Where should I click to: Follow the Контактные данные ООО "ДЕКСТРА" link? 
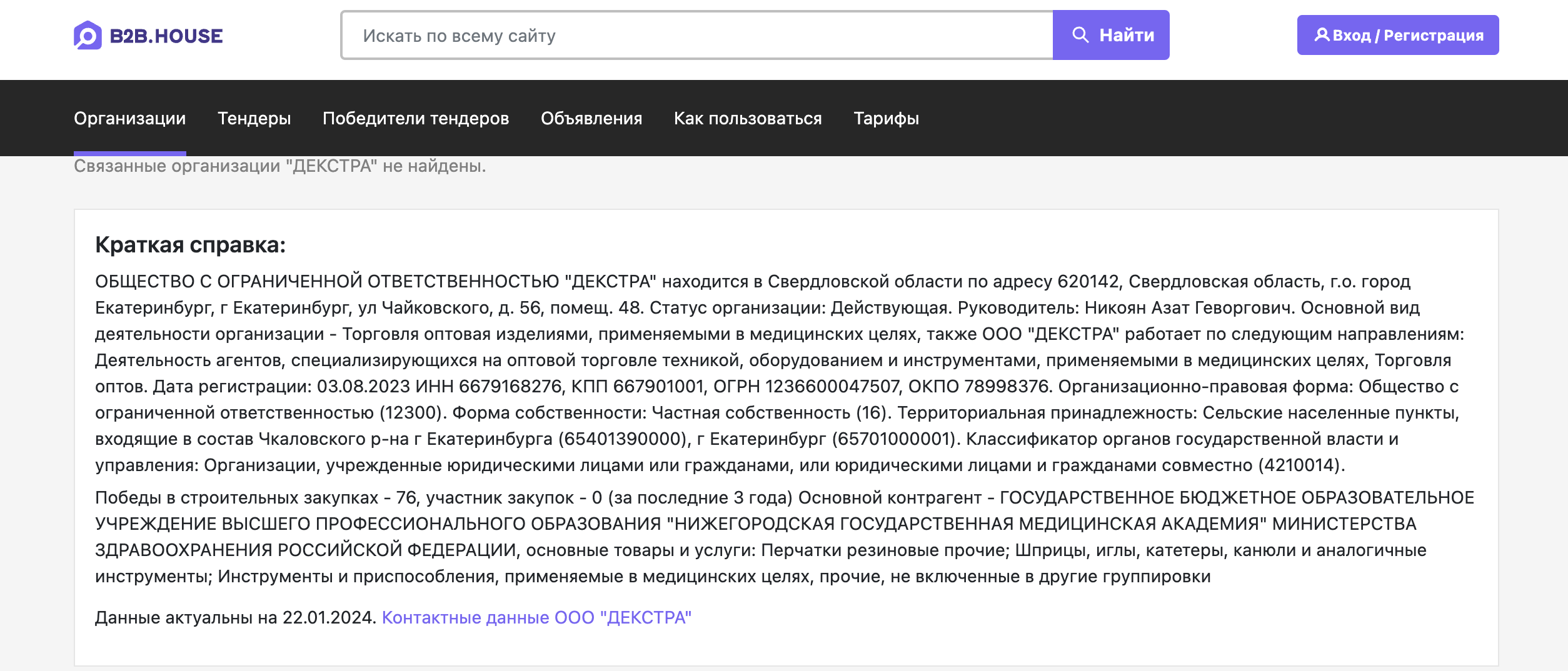tap(536, 617)
